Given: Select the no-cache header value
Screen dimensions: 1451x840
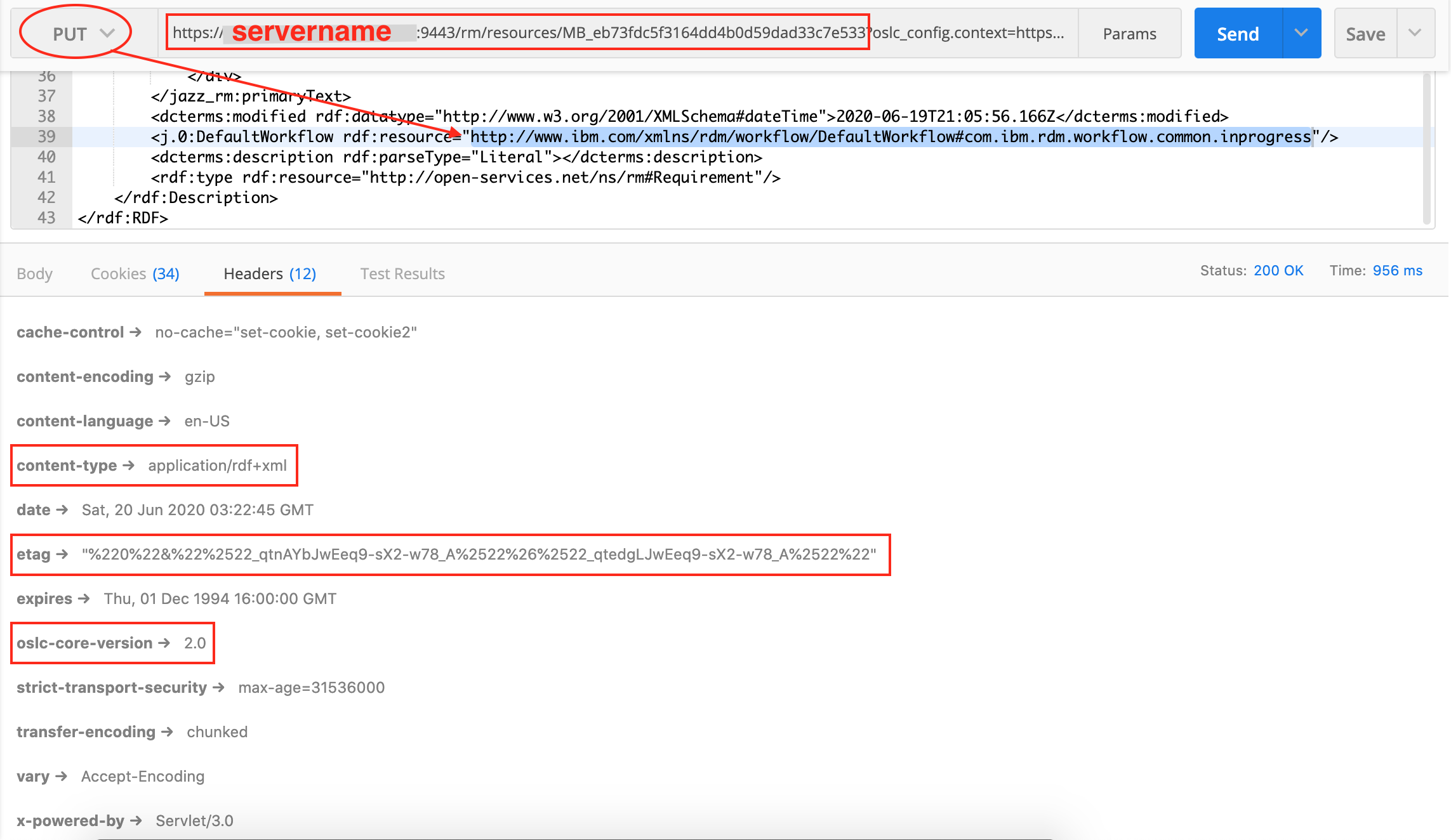Looking at the screenshot, I should (x=286, y=332).
